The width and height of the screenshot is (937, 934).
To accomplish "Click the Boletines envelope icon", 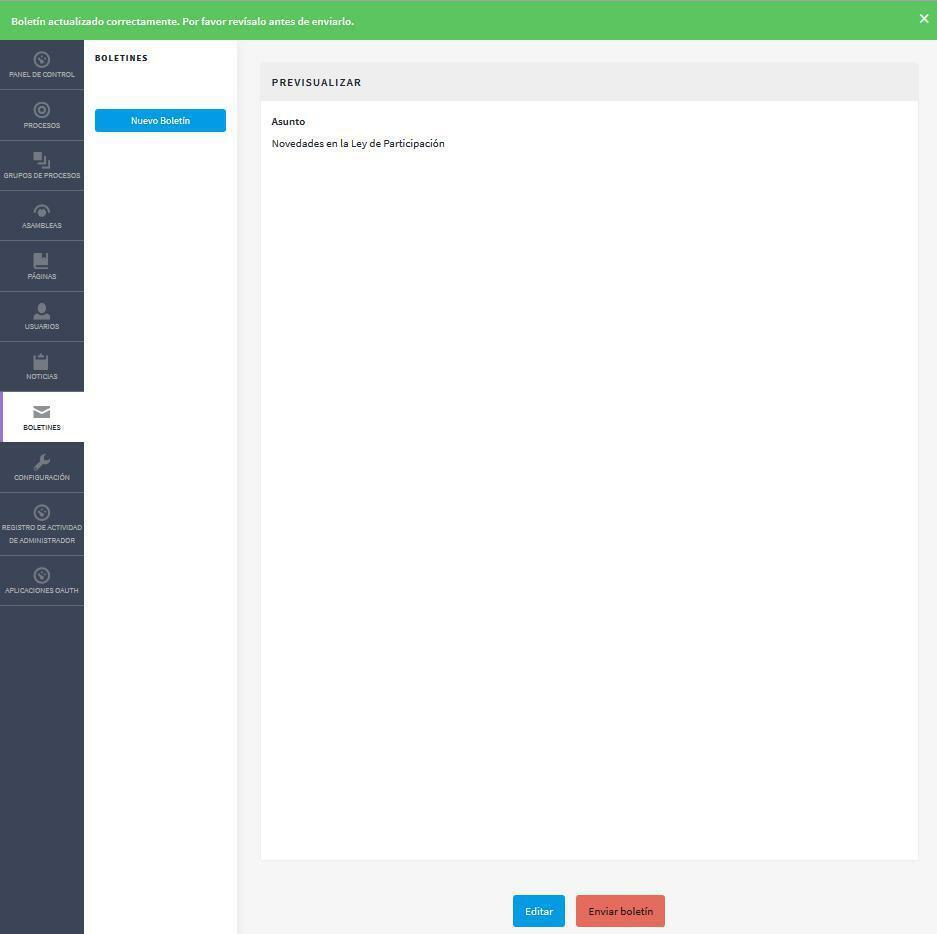I will [x=42, y=412].
